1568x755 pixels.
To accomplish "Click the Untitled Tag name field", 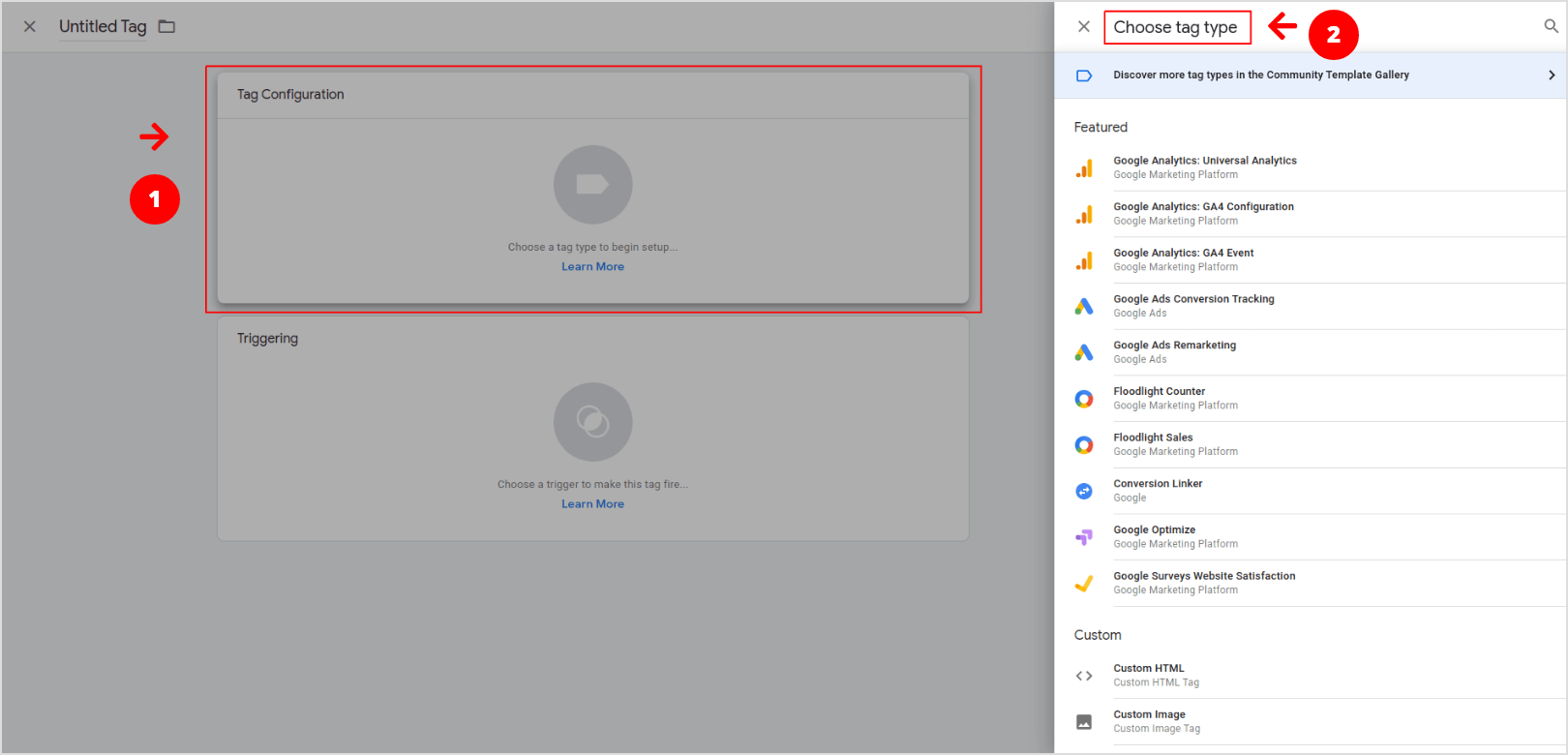I will tap(103, 26).
